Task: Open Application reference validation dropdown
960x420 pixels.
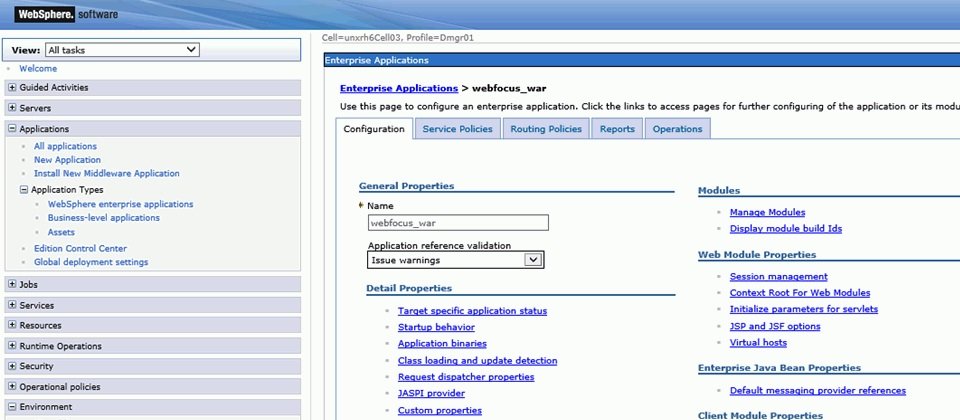Action: 456,260
